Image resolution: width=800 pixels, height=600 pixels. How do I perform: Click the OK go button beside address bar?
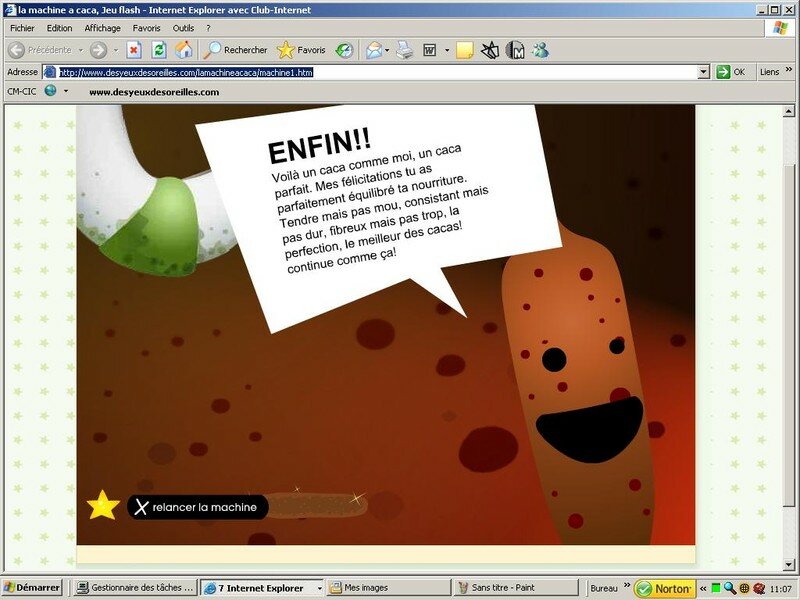731,72
